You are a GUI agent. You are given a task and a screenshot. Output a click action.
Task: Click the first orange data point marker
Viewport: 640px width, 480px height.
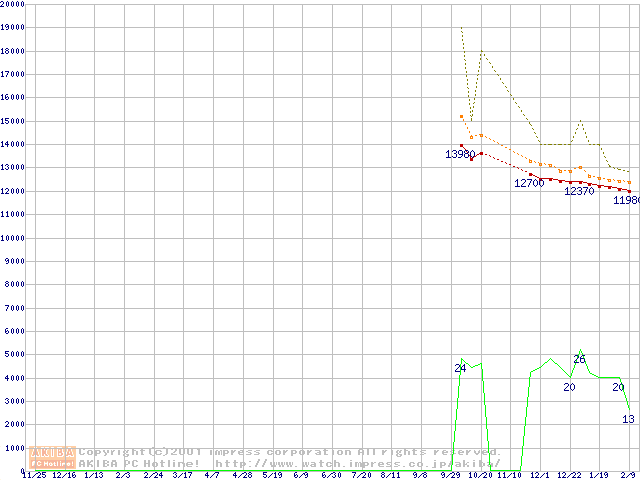(x=461, y=116)
